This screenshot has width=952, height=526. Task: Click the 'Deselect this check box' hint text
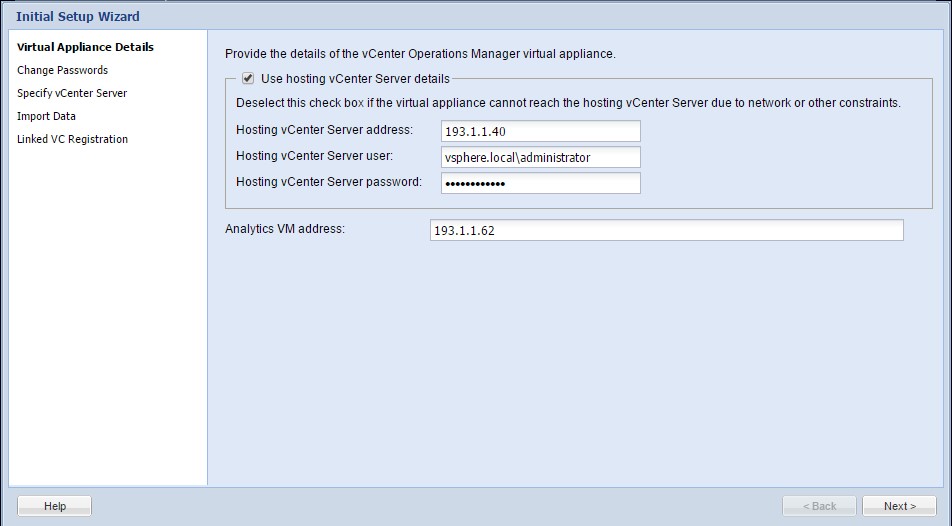(568, 103)
